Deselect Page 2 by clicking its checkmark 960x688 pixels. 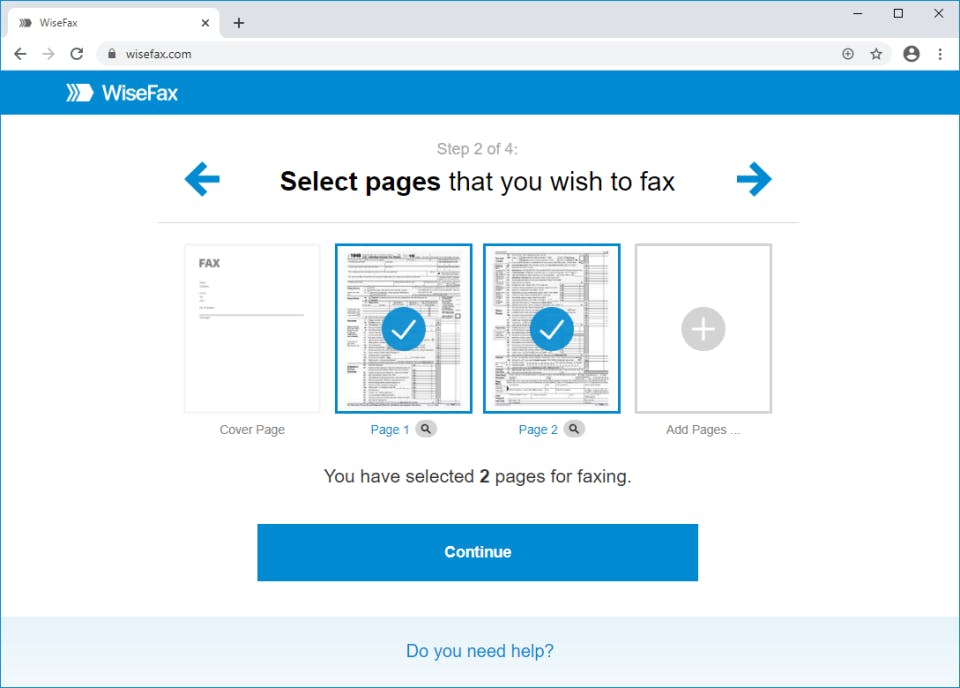(551, 328)
